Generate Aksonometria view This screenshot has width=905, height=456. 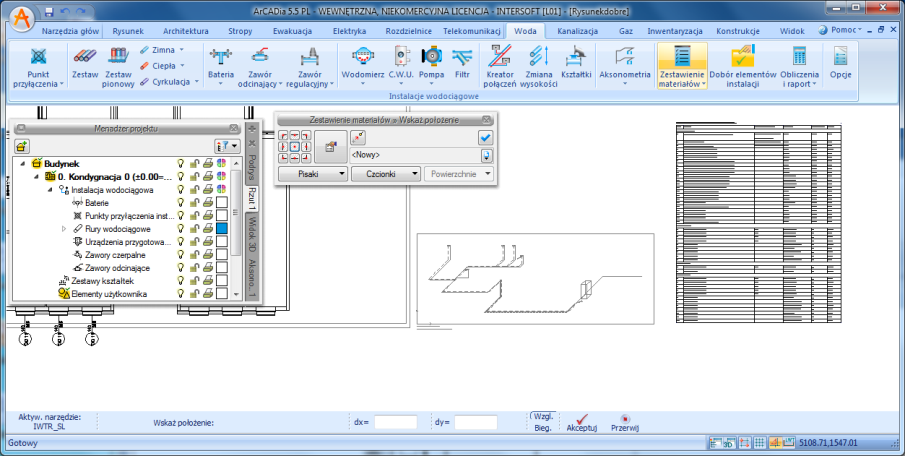[625, 67]
